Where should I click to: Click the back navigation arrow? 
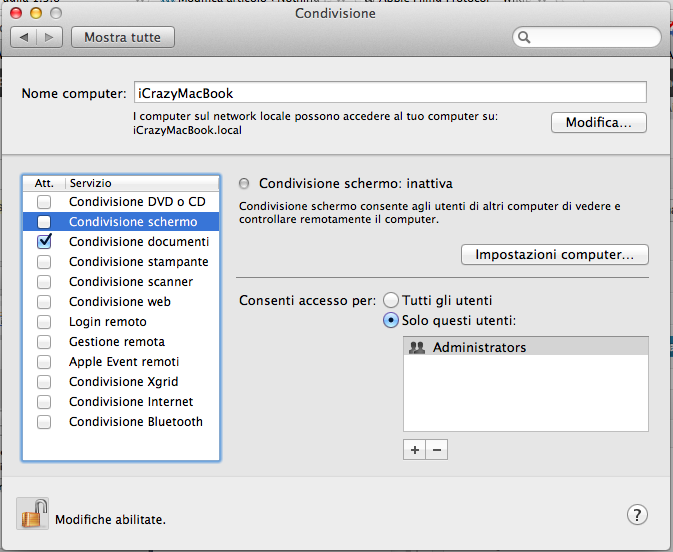coord(24,37)
